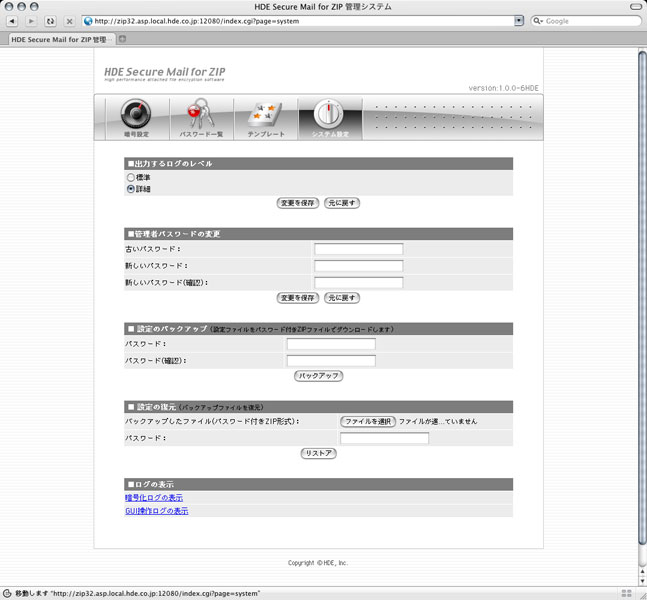Click the window toolbar toggle pill button
Screen dimensions: 647x600
coord(636,7)
